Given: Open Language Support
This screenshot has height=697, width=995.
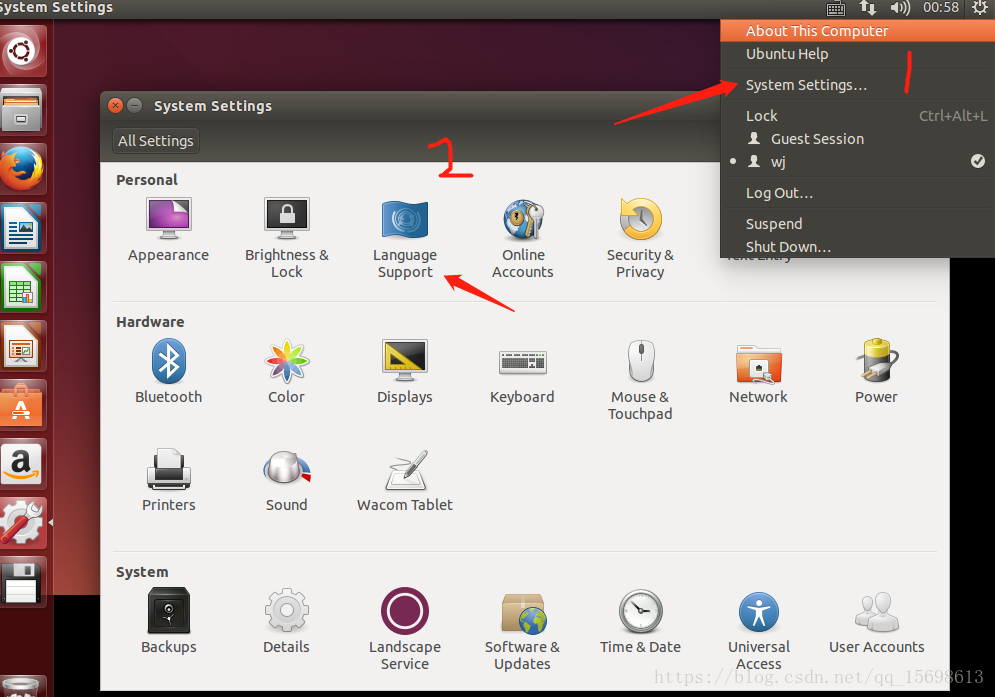Looking at the screenshot, I should 405,238.
